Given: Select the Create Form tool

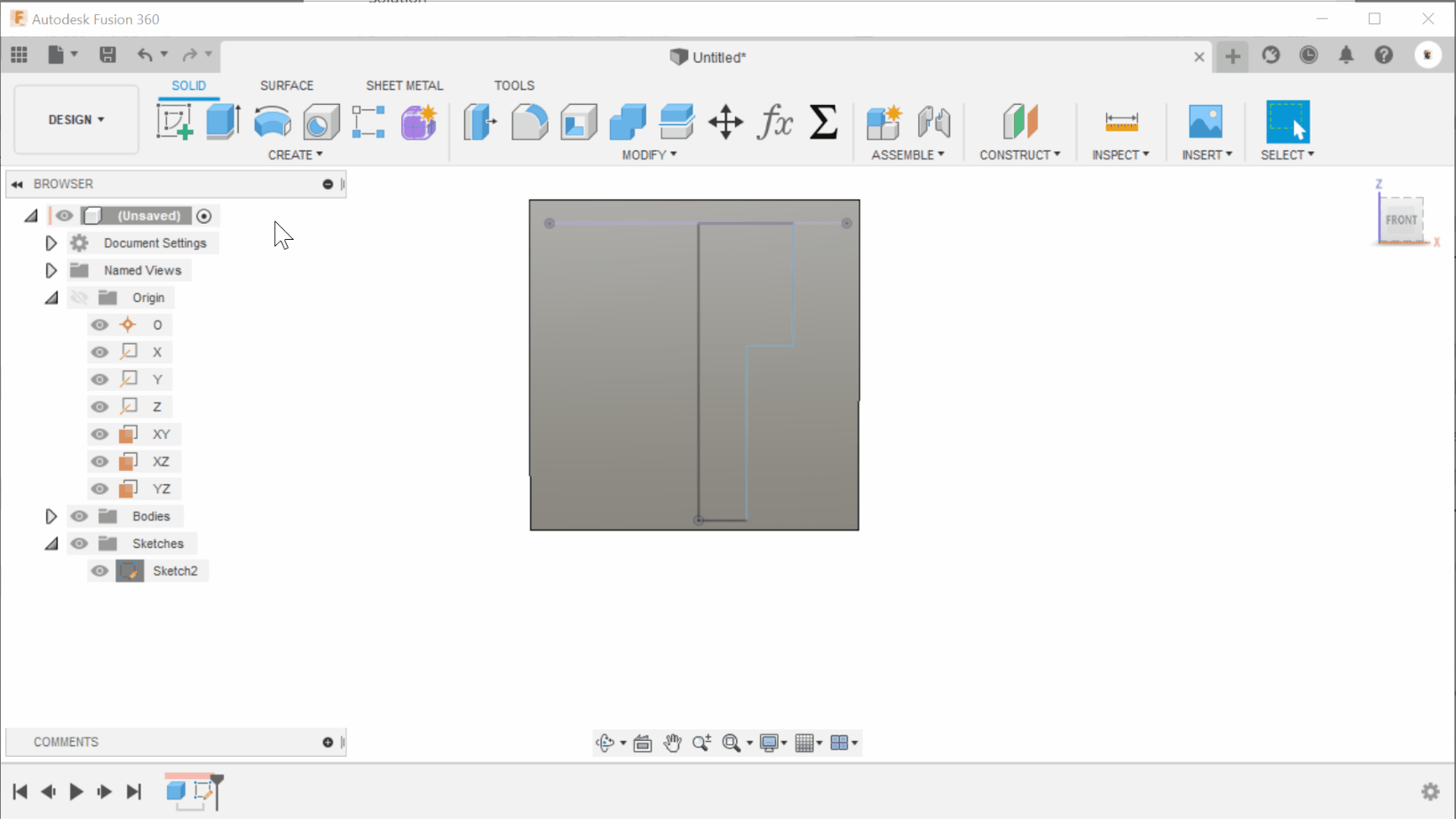Looking at the screenshot, I should [x=418, y=122].
